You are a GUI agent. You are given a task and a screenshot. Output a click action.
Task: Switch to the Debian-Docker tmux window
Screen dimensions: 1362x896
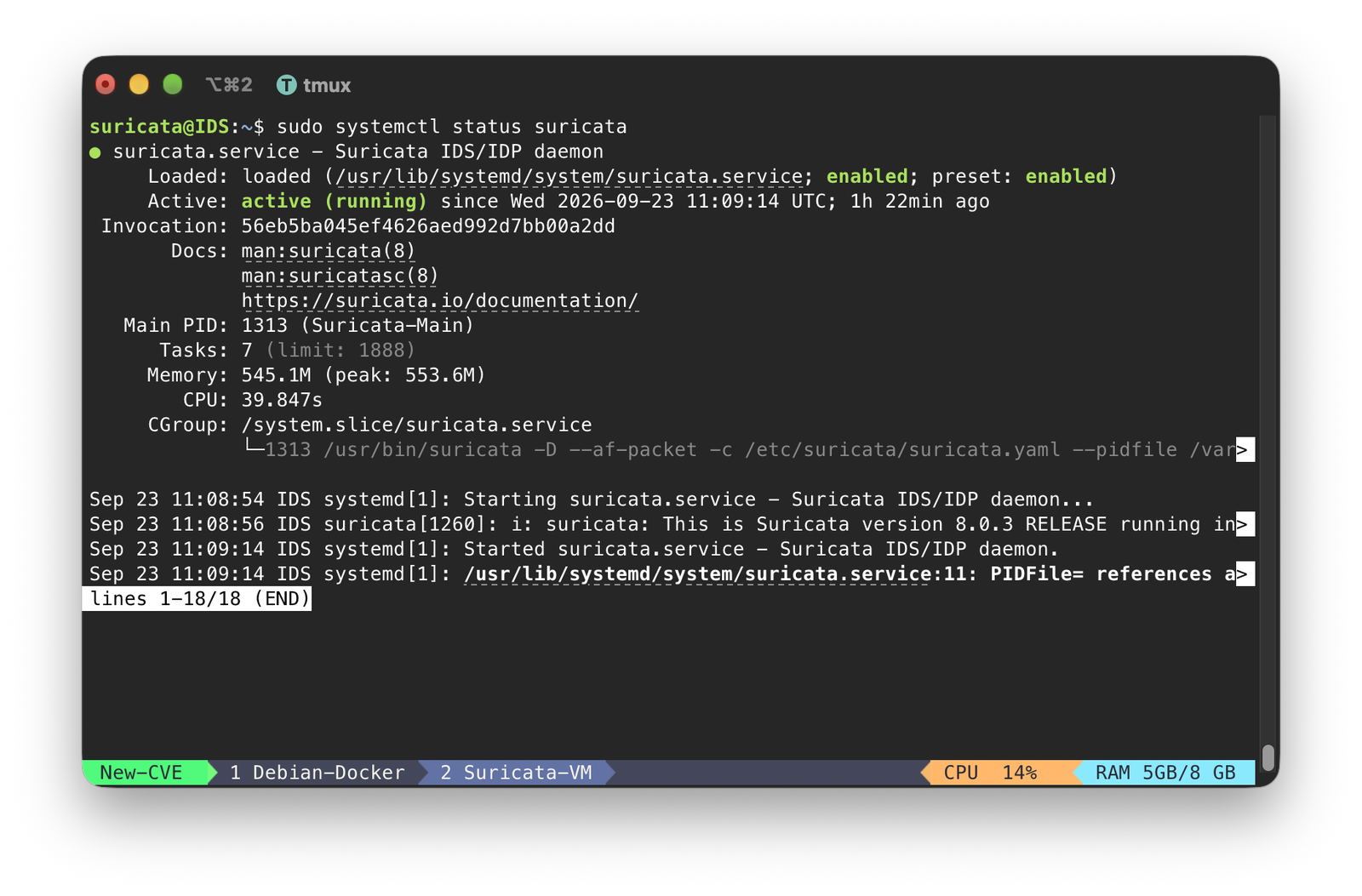317,773
